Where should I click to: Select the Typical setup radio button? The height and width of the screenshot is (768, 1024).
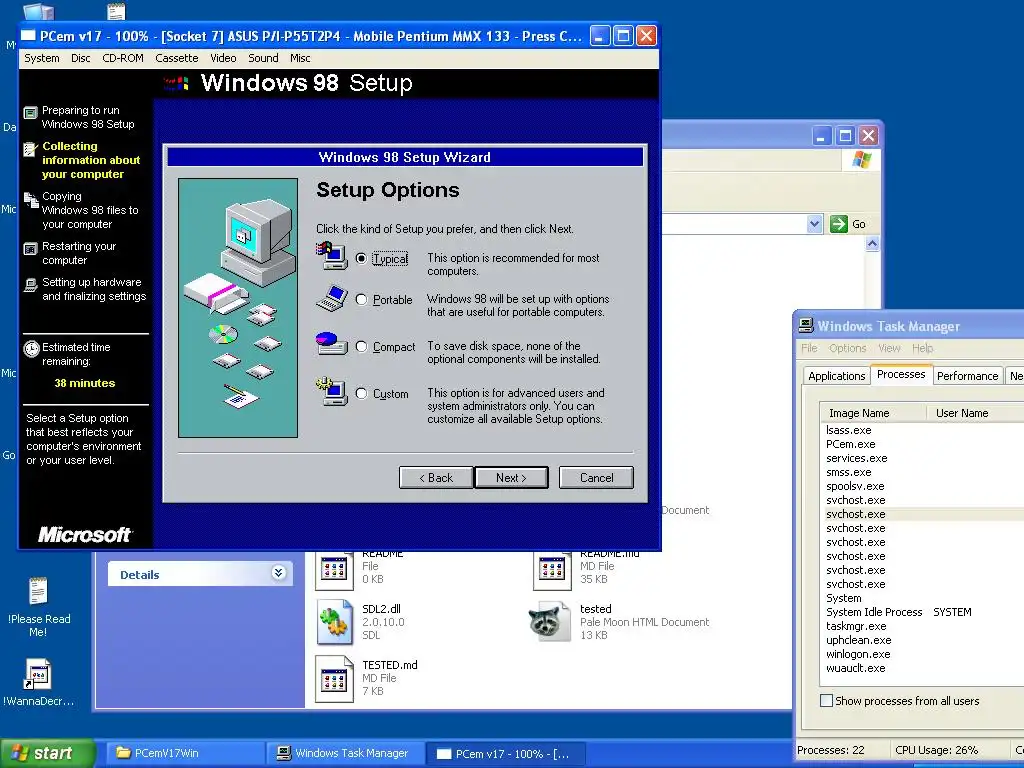[x=361, y=259]
